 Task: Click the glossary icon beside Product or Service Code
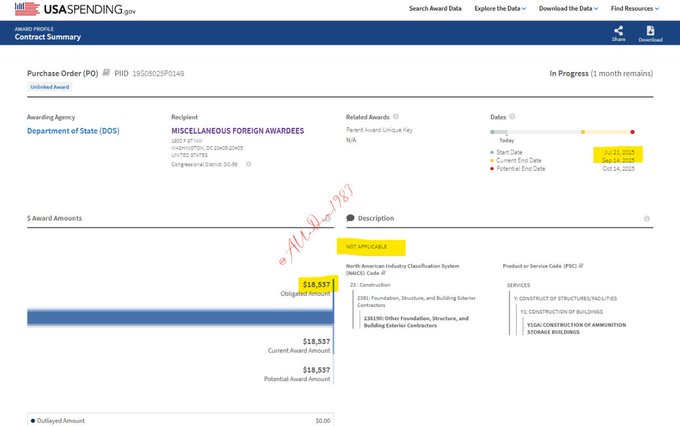[580, 265]
